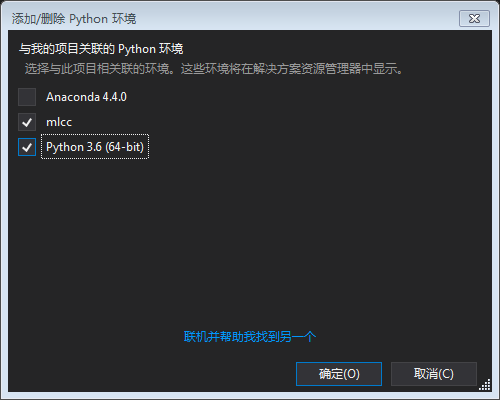Viewport: 500px width, 400px height.
Task: Click the empty box left of Anaconda
Action: 27,97
